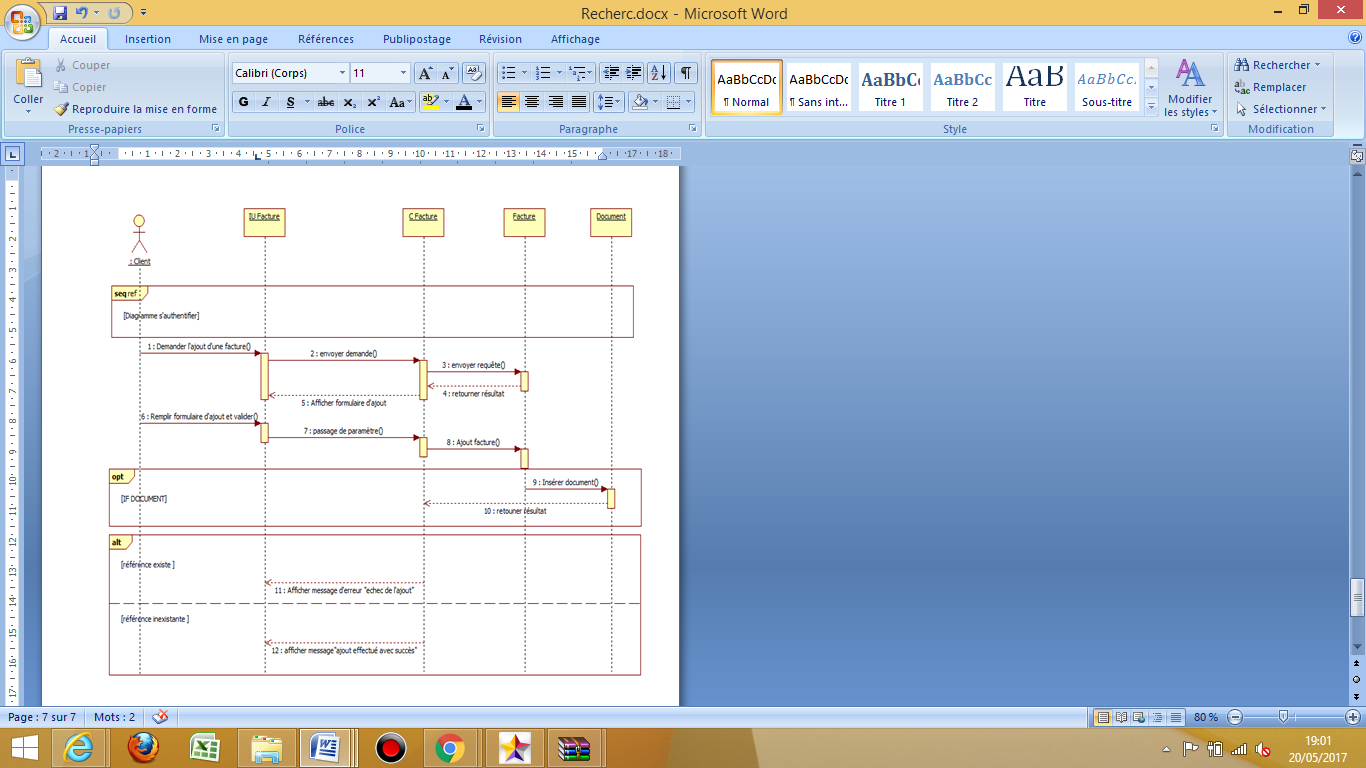This screenshot has width=1366, height=768.
Task: Toggle strikethrough formatting
Action: (325, 102)
